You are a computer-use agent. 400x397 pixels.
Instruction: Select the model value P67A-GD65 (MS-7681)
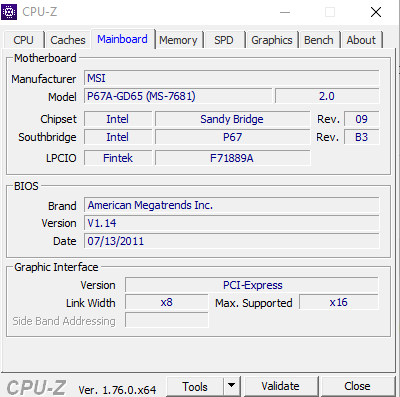pos(178,96)
